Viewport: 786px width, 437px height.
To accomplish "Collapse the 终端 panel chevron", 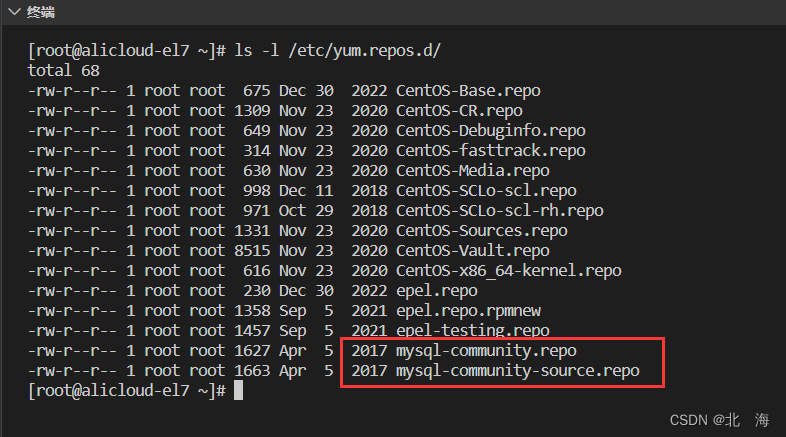I will tap(15, 11).
